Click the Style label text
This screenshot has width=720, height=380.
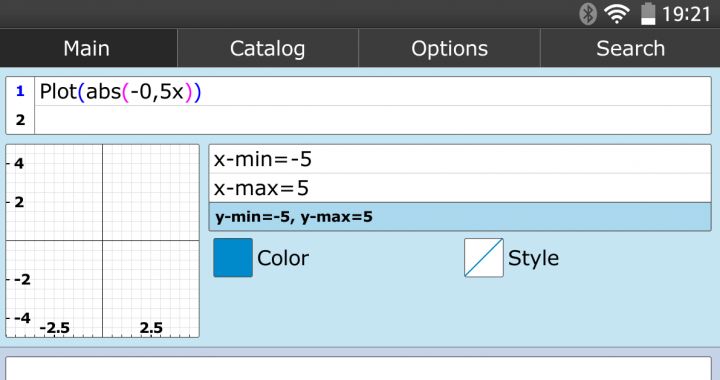point(534,258)
